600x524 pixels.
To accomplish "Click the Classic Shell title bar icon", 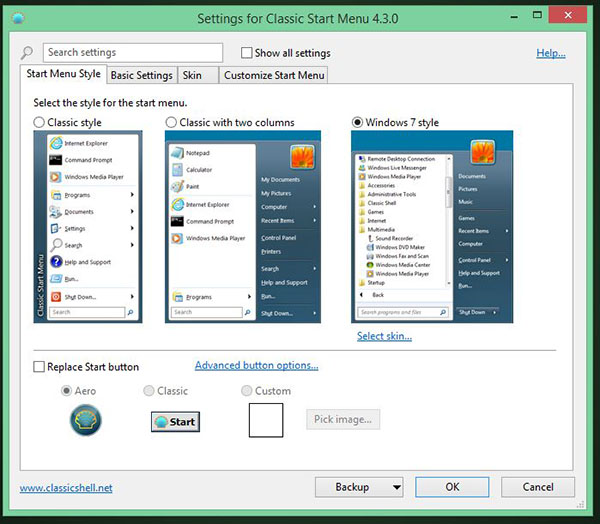I will (x=18, y=18).
